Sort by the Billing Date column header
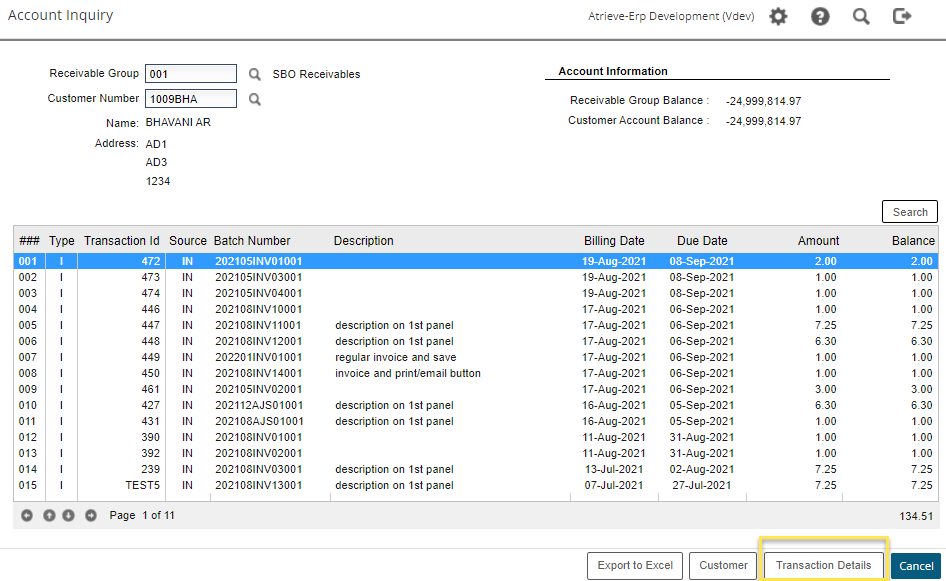This screenshot has width=946, height=581. tap(614, 241)
